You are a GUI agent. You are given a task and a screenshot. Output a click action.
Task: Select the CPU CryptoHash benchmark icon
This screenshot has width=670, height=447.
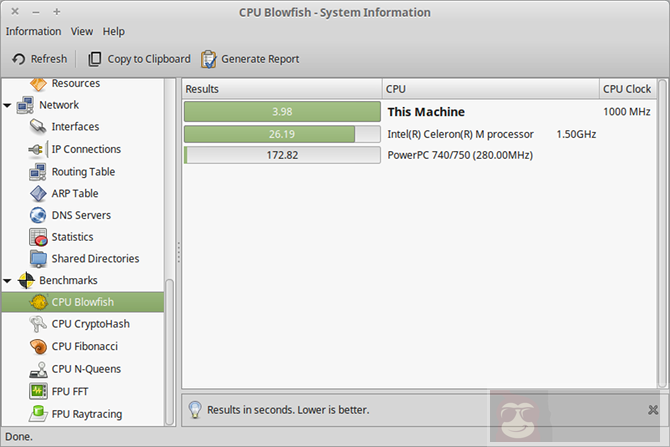[x=38, y=324]
